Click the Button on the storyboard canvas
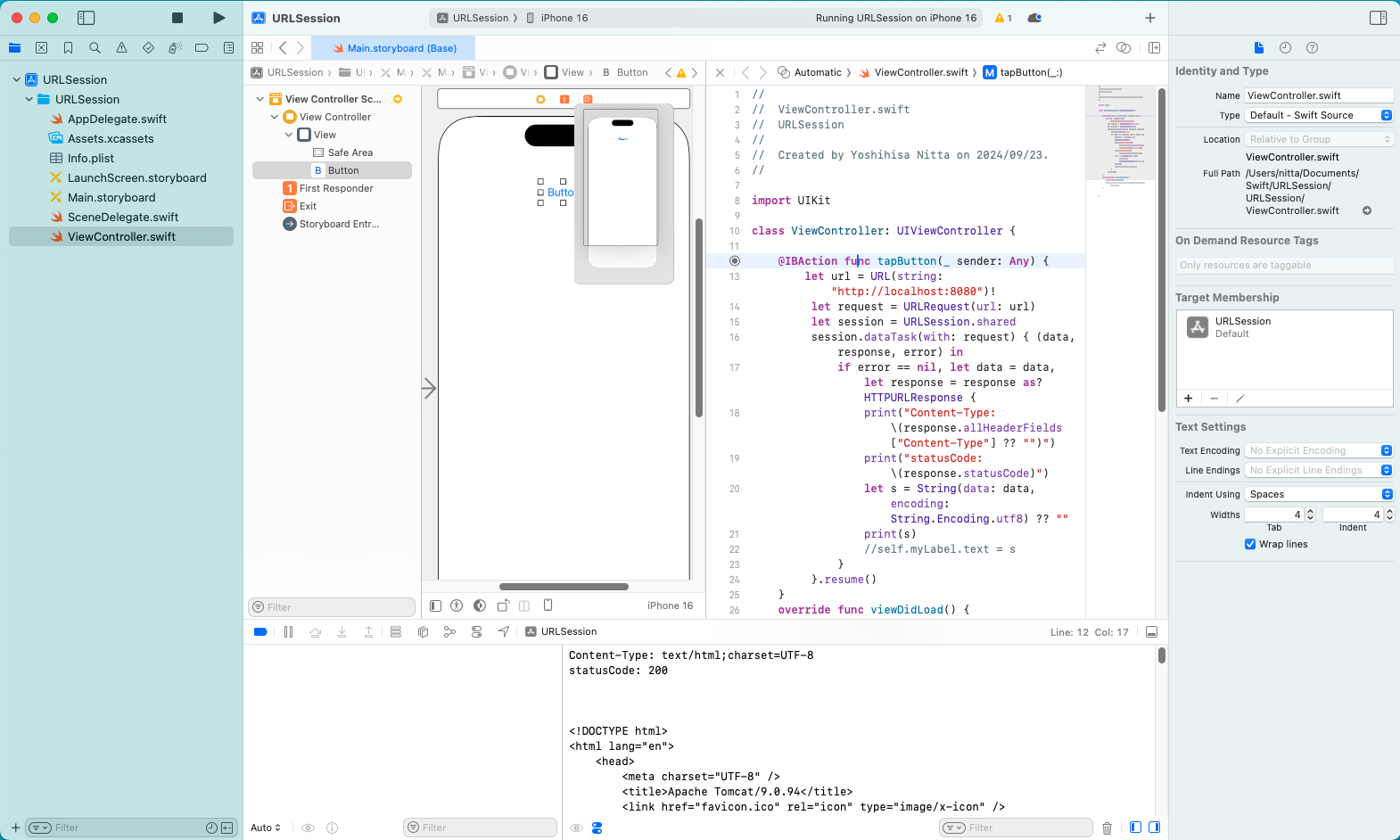 (559, 193)
